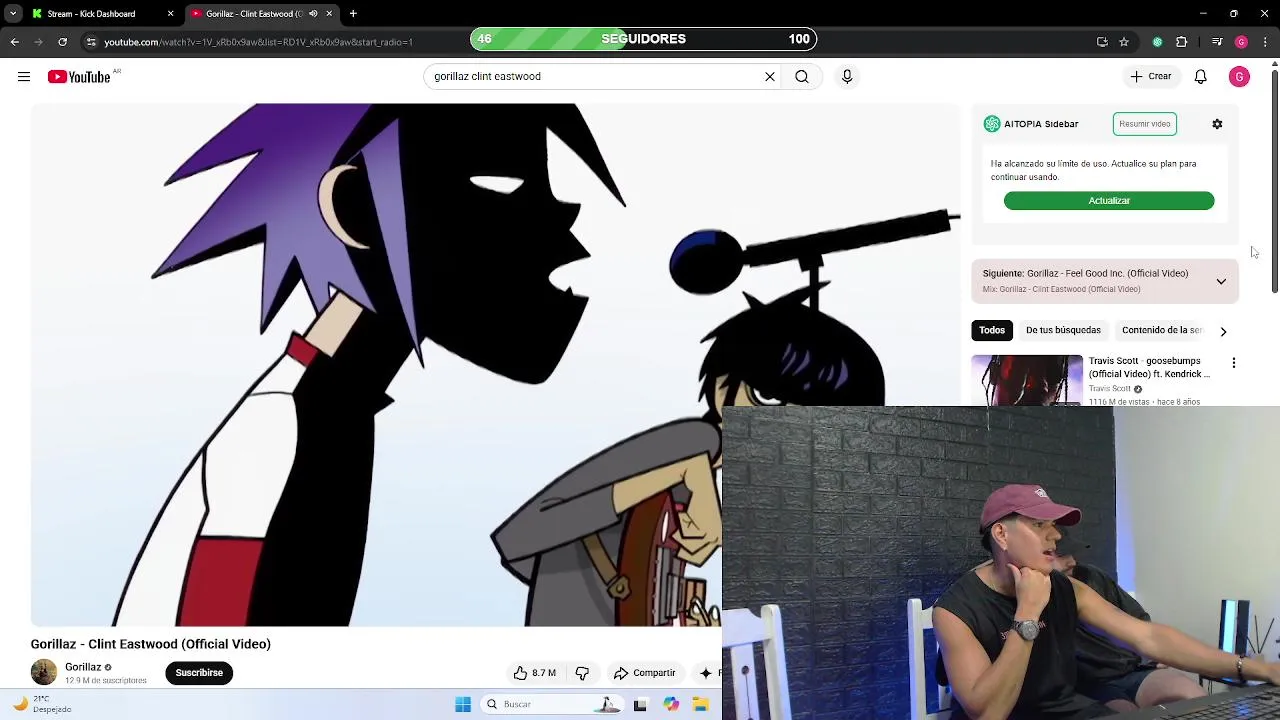
Task: Click the address bar URL
Action: (x=258, y=42)
